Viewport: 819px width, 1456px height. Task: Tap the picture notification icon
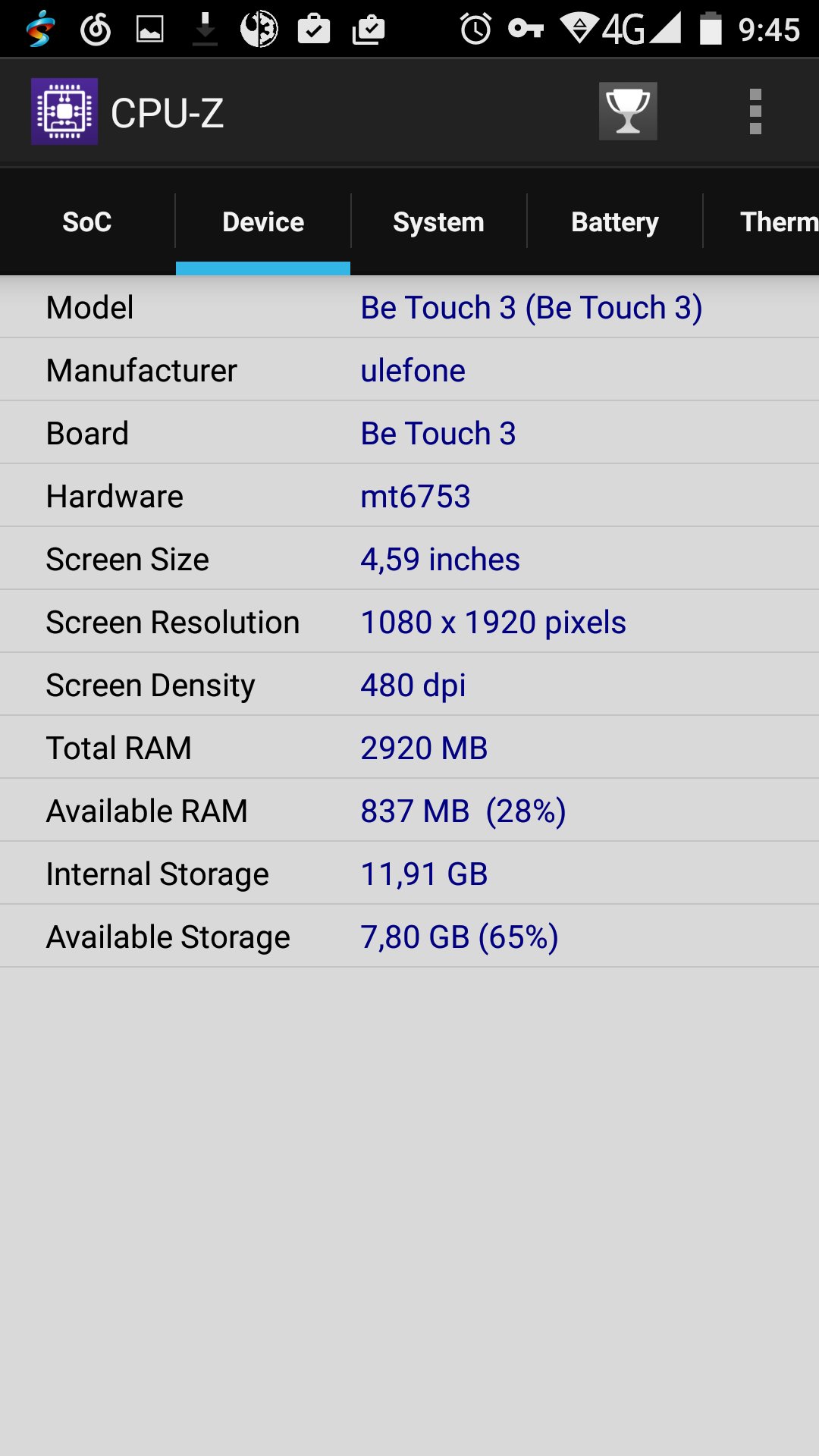pyautogui.click(x=149, y=29)
